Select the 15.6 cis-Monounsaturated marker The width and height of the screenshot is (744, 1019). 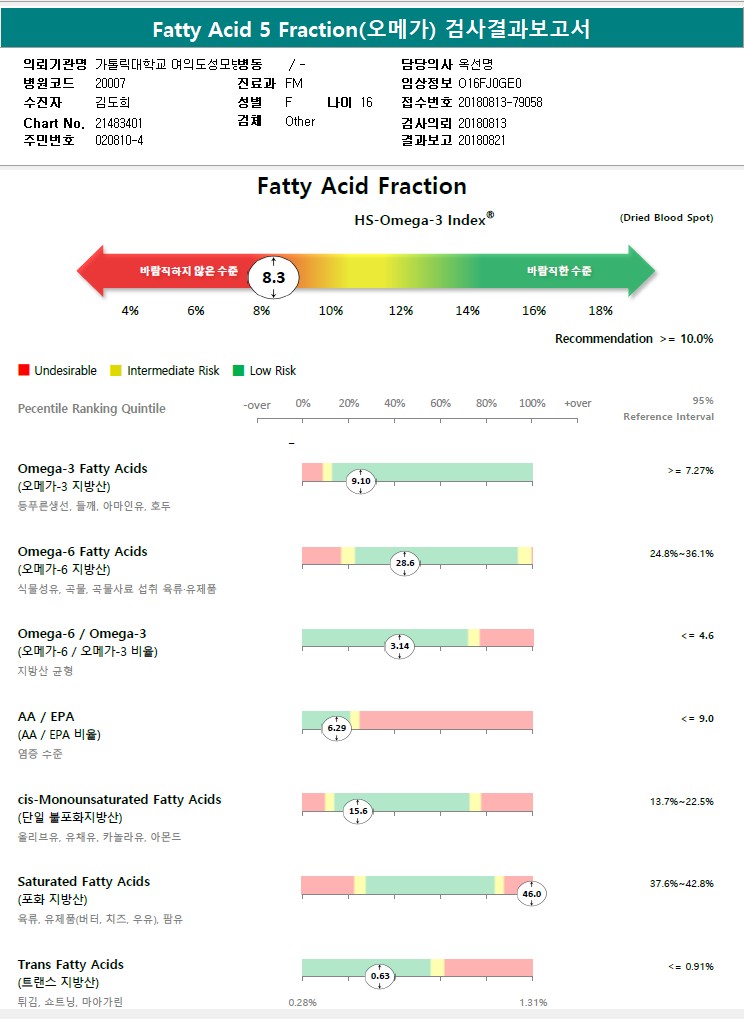pos(357,811)
